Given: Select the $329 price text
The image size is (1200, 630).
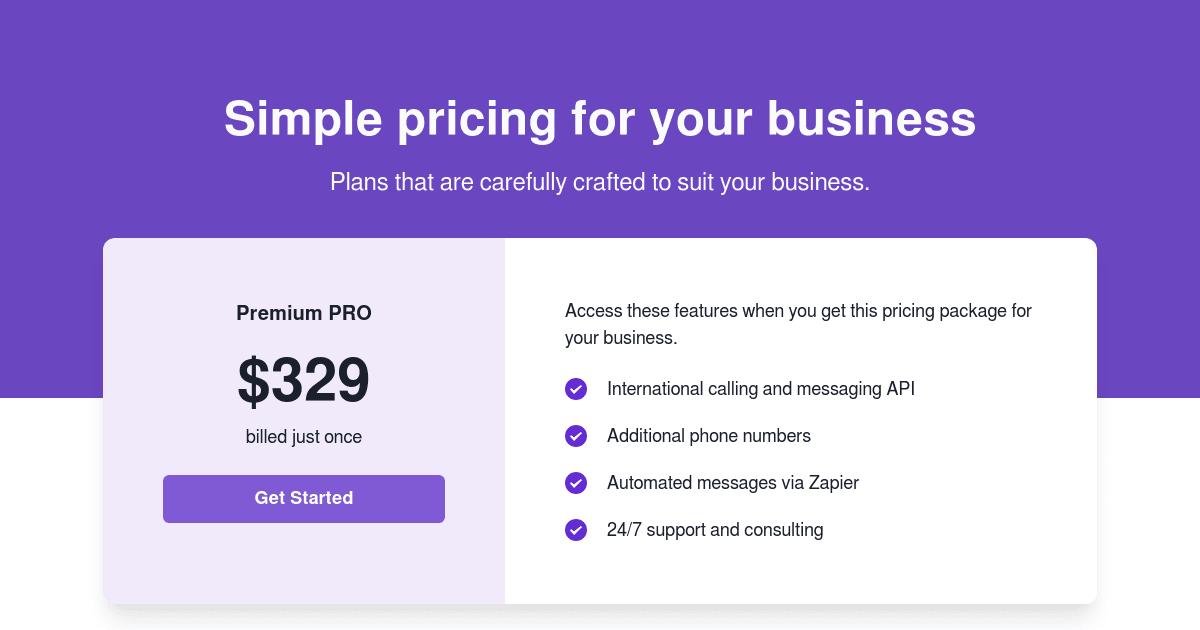Looking at the screenshot, I should tap(304, 381).
